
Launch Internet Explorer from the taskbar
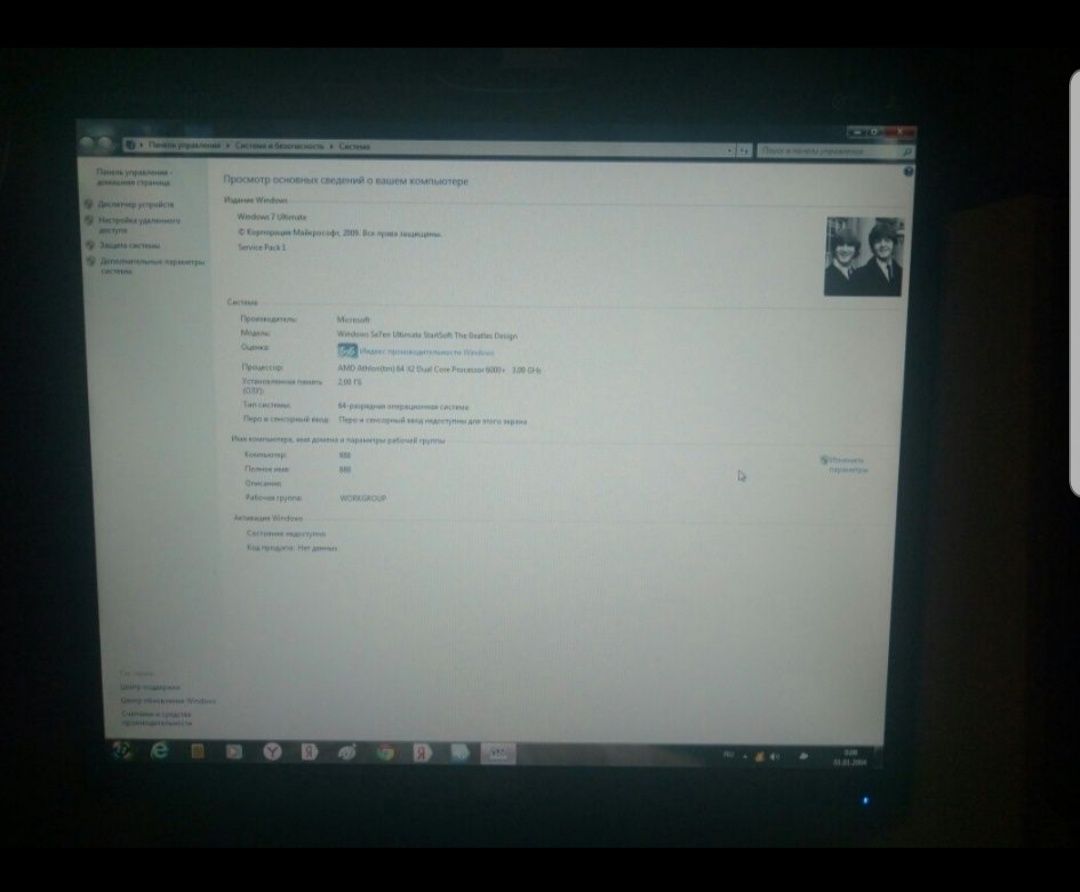159,750
